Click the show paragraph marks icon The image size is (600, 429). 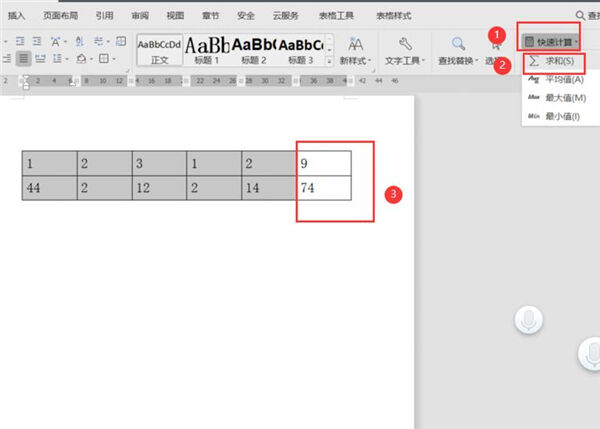(x=98, y=41)
